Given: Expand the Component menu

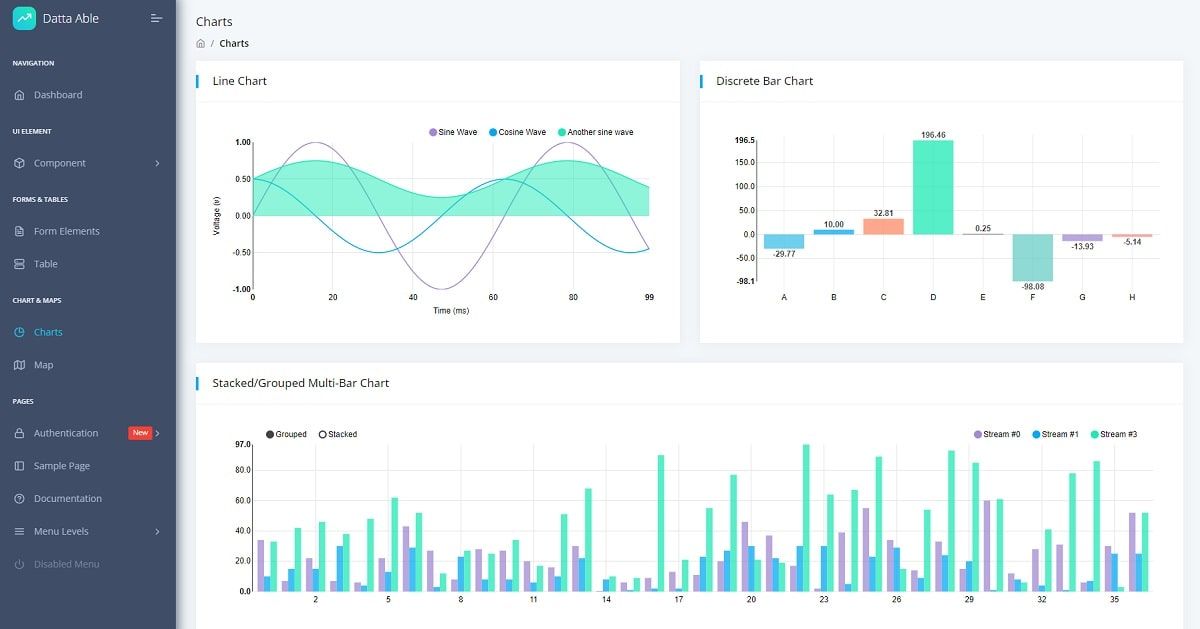Looking at the screenshot, I should click(60, 163).
